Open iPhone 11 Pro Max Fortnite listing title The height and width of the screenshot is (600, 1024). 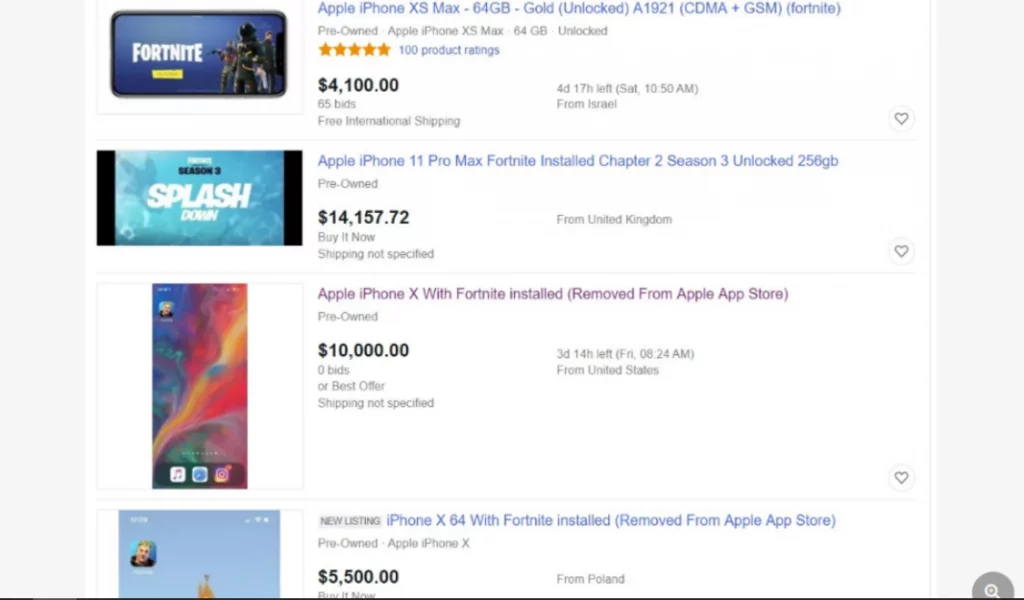click(578, 161)
